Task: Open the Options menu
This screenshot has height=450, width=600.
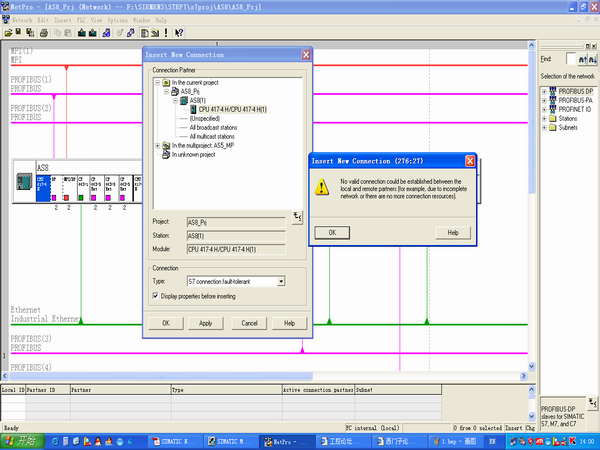Action: coord(117,20)
